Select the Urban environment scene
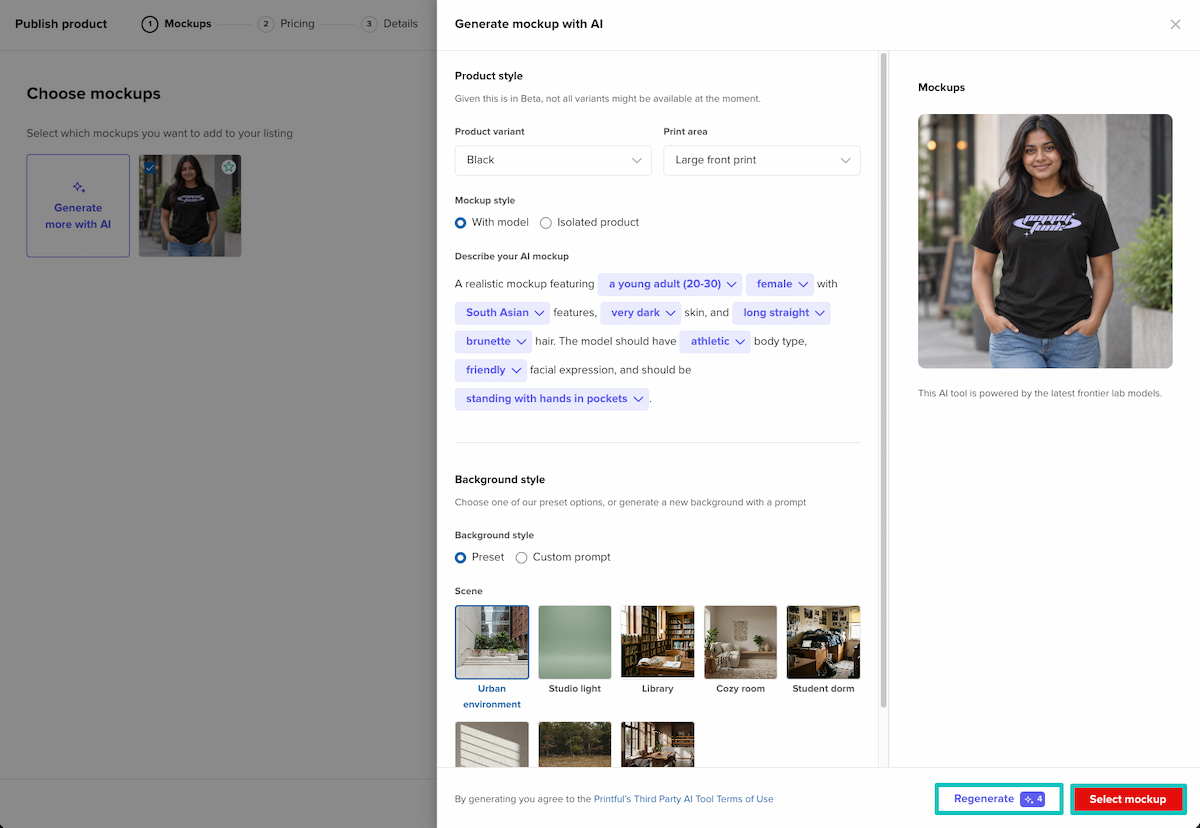Screen dimensions: 1200x828 492,642
